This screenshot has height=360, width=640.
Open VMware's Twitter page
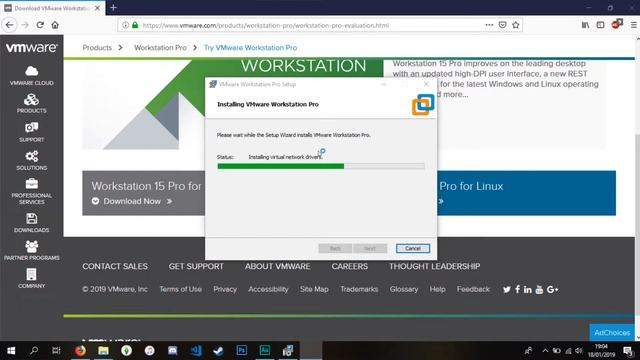point(507,289)
